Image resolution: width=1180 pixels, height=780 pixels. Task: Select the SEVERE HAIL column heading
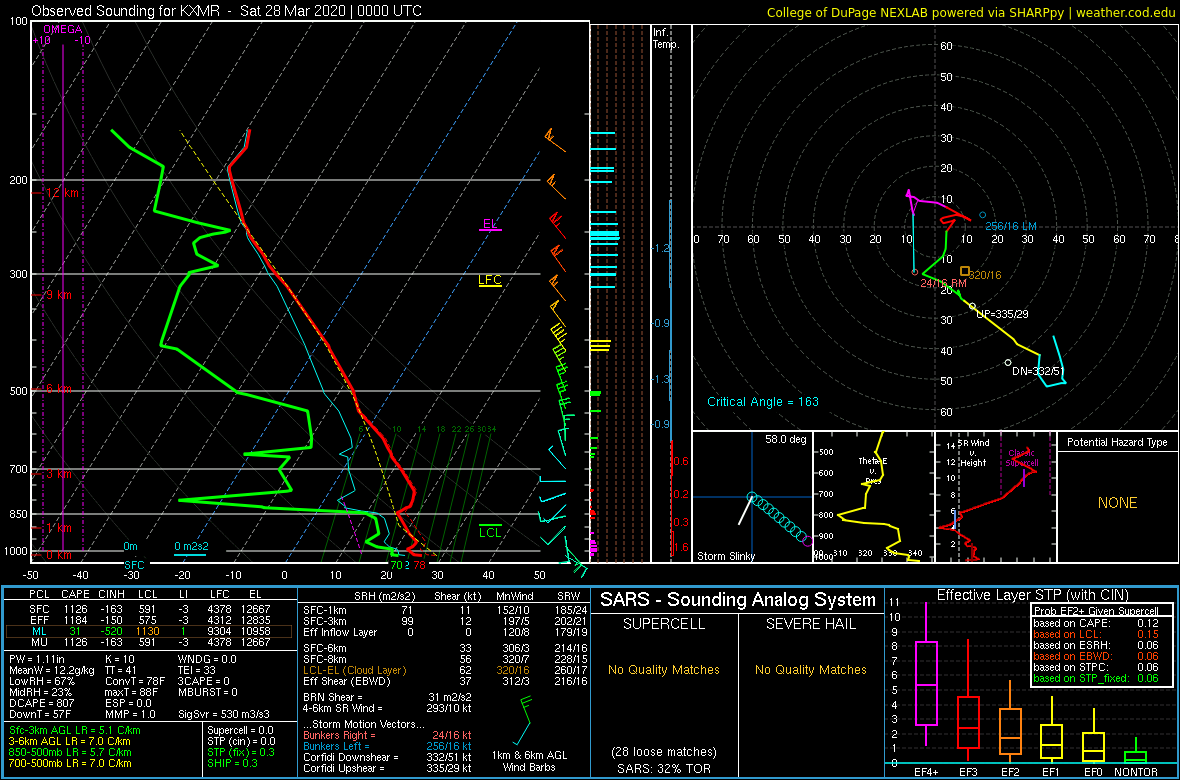click(808, 626)
